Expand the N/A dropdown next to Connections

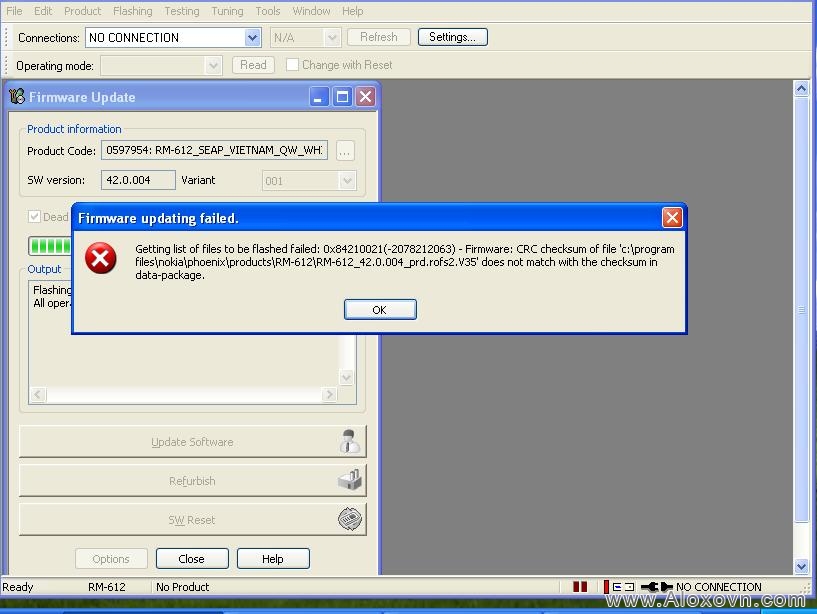click(332, 38)
